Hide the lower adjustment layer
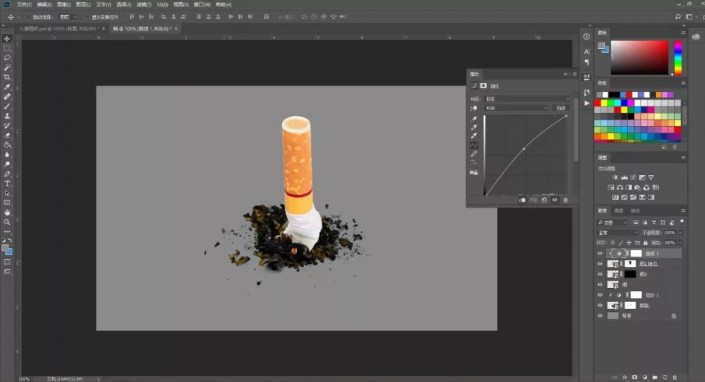Viewport: 705px width, 382px height. (x=600, y=295)
